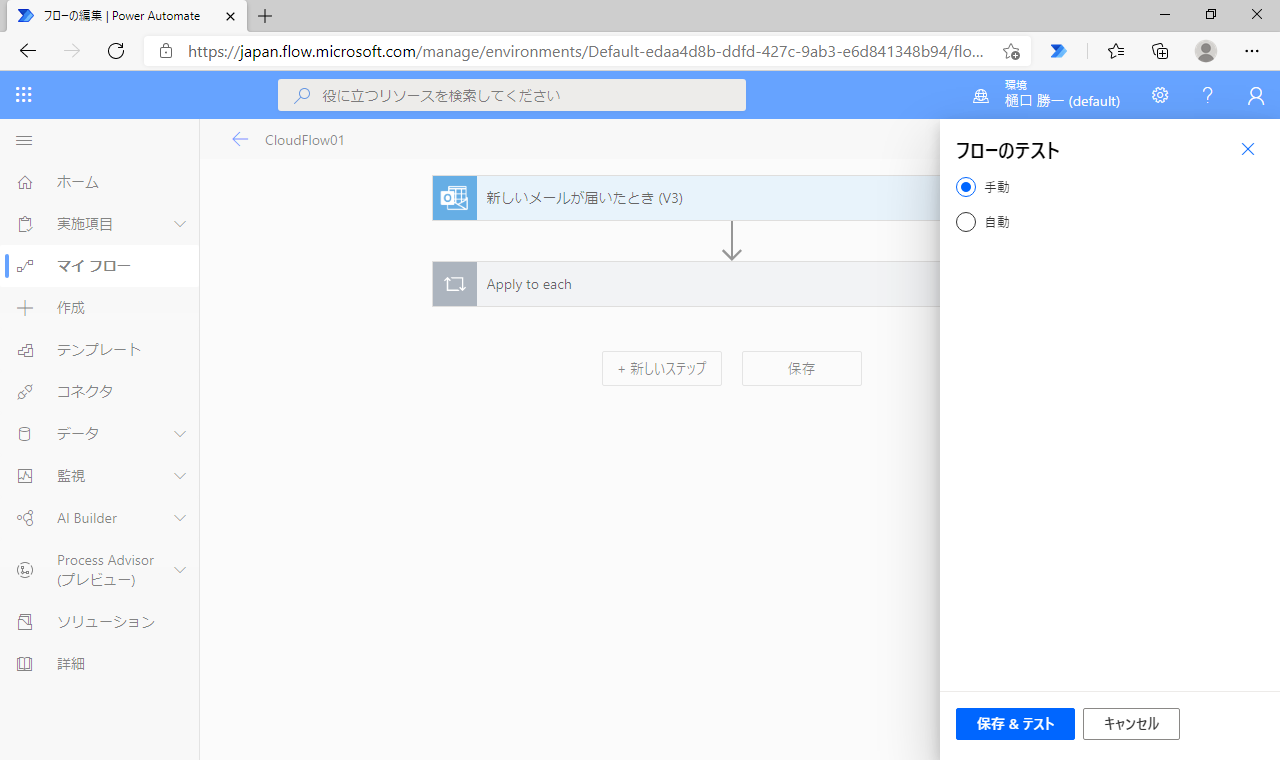This screenshot has height=760, width=1280.
Task: Click the solutions icon beside ソリューション
Action: [25, 622]
